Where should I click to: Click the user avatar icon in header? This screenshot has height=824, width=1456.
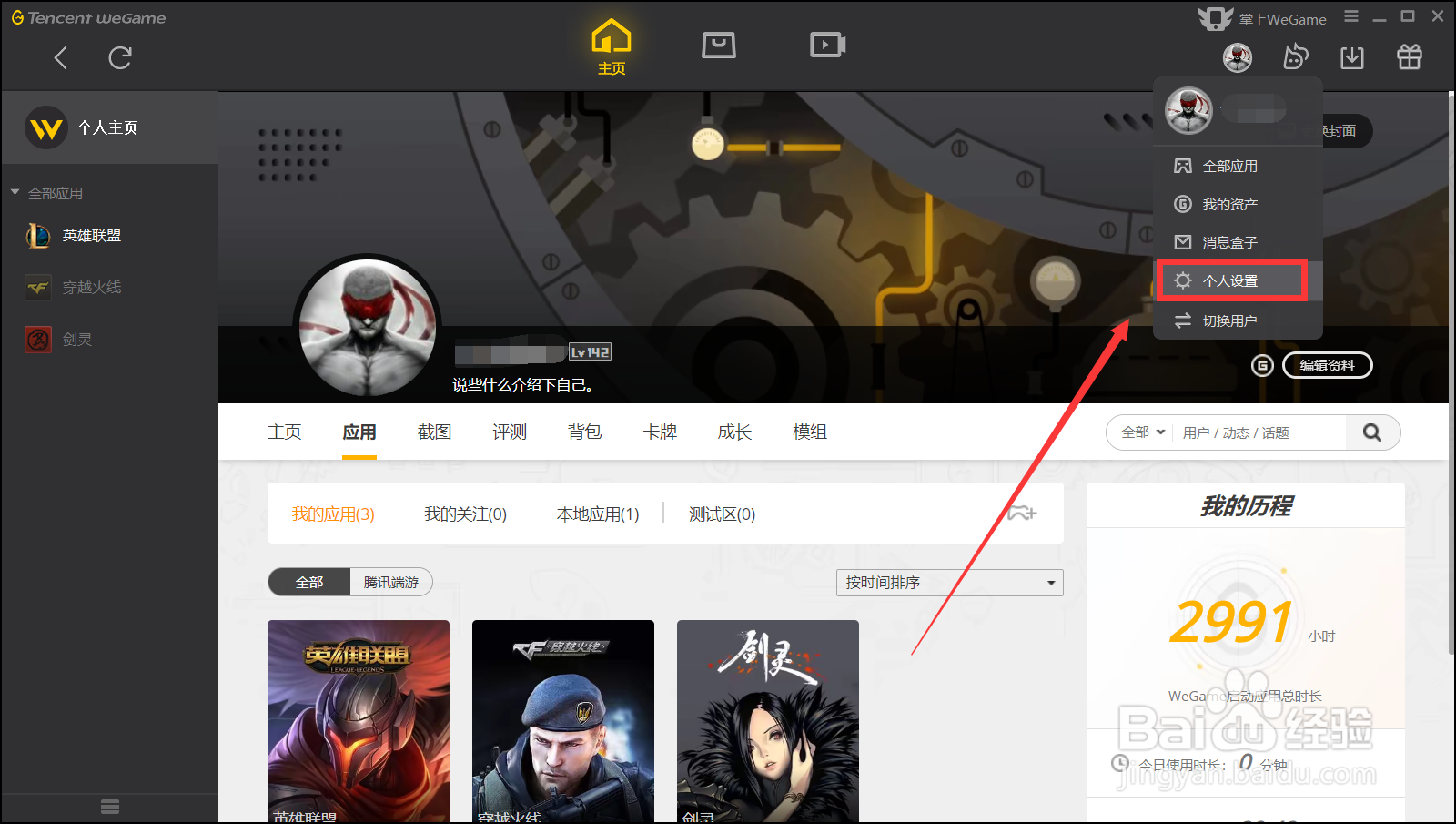[1238, 57]
